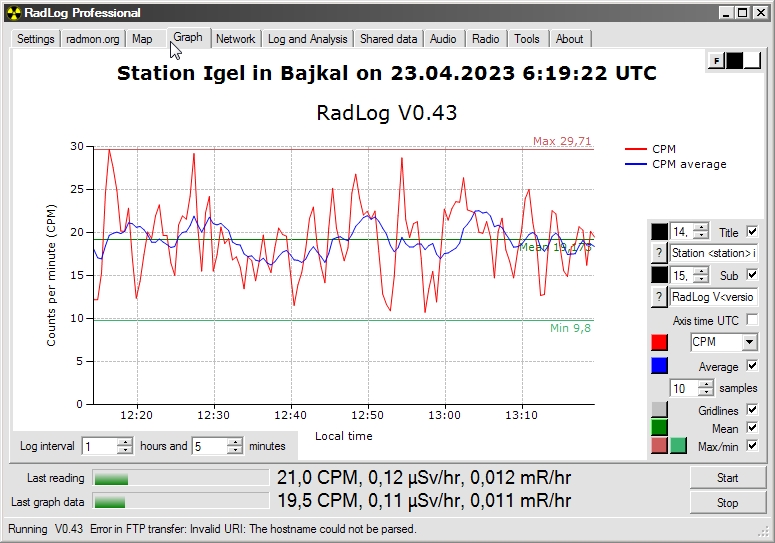
Task: Click the help button beside Station title field
Action: coord(659,253)
